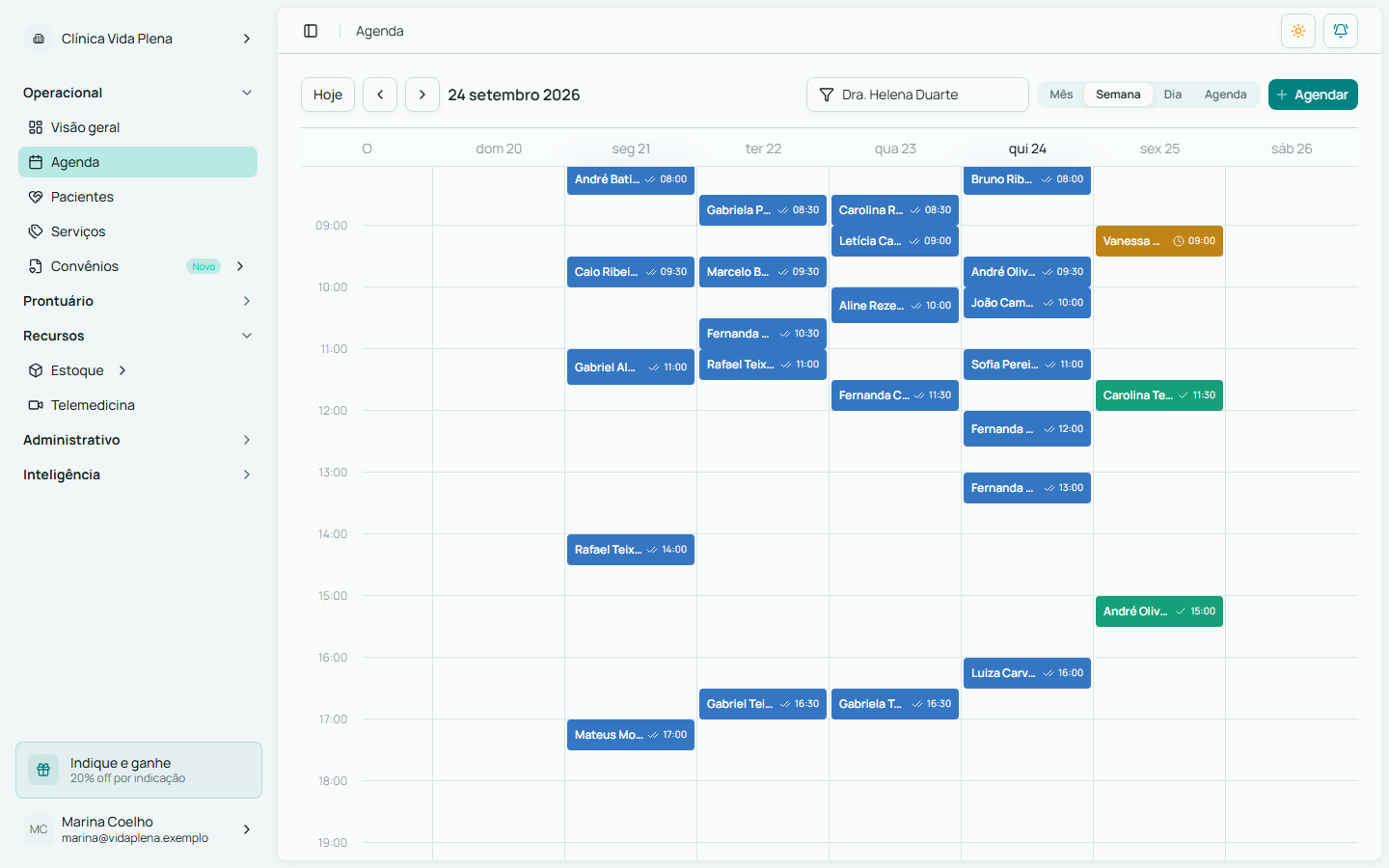Open Marina Coelho user menu chevron
The width and height of the screenshot is (1389, 868).
pyautogui.click(x=247, y=829)
